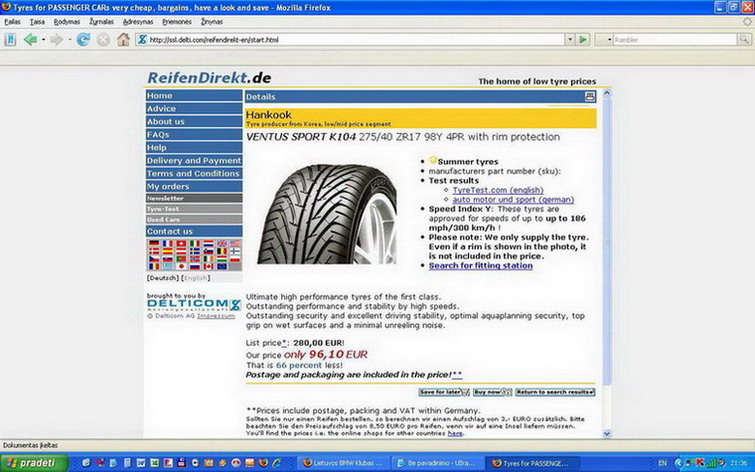Viewport: 755px width, 472px height.
Task: Click the page frame scrollbar up arrow
Action: 607,93
